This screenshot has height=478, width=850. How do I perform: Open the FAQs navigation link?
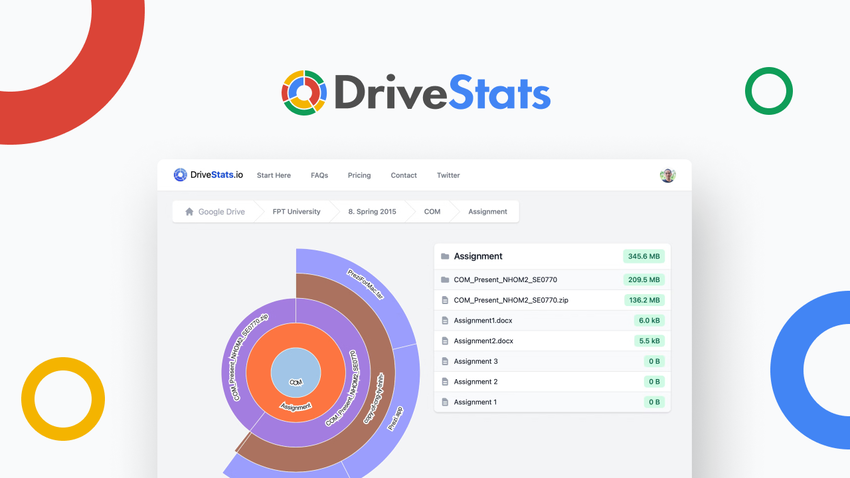tap(319, 176)
